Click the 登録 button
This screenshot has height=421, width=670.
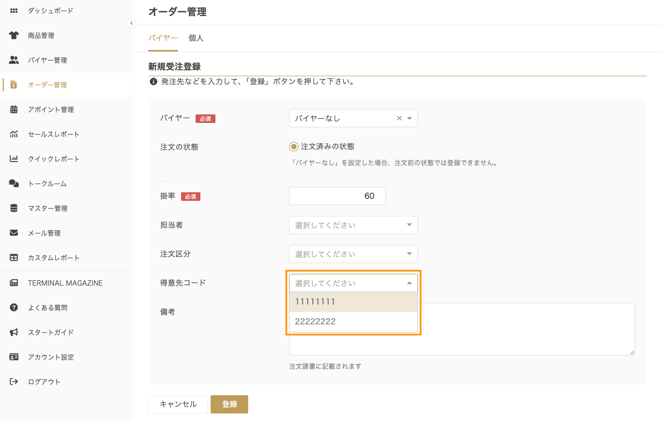229,404
